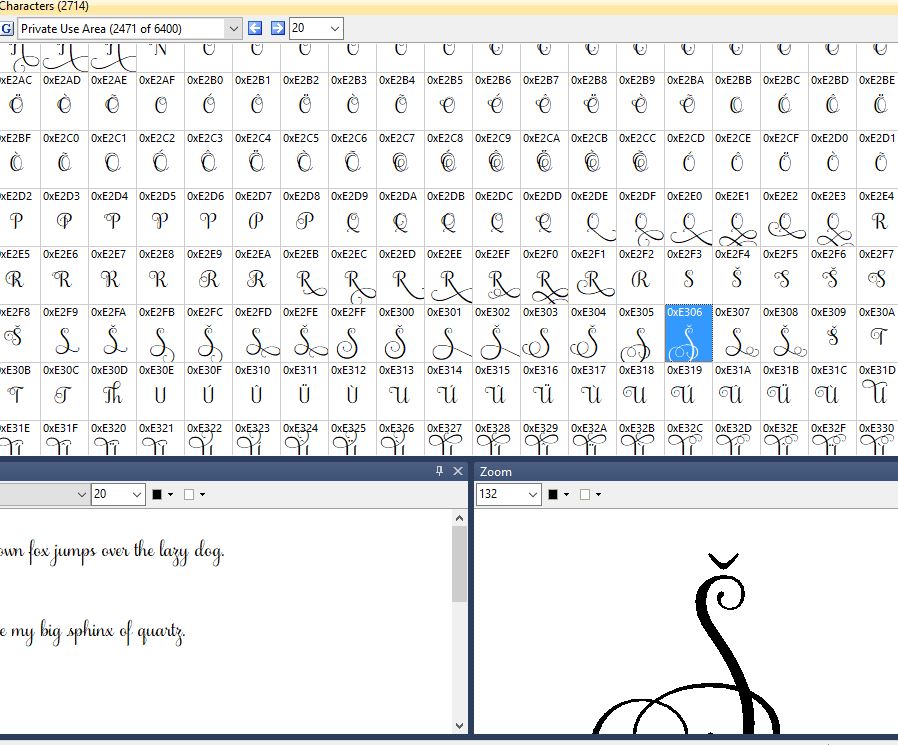Select glyph cell 0xE2F1
This screenshot has width=898, height=745.
pos(592,275)
